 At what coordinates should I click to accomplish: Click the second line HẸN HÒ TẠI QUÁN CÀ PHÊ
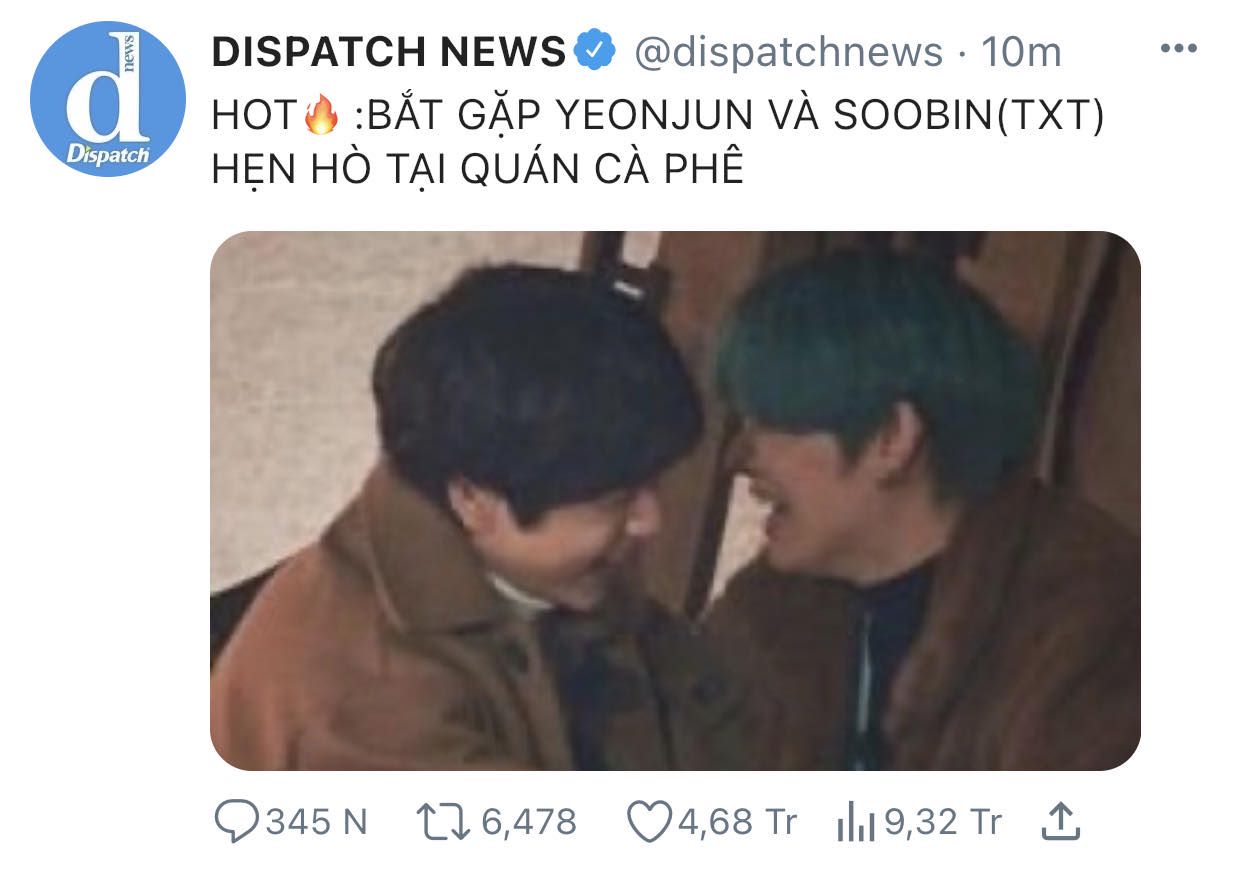click(x=478, y=168)
